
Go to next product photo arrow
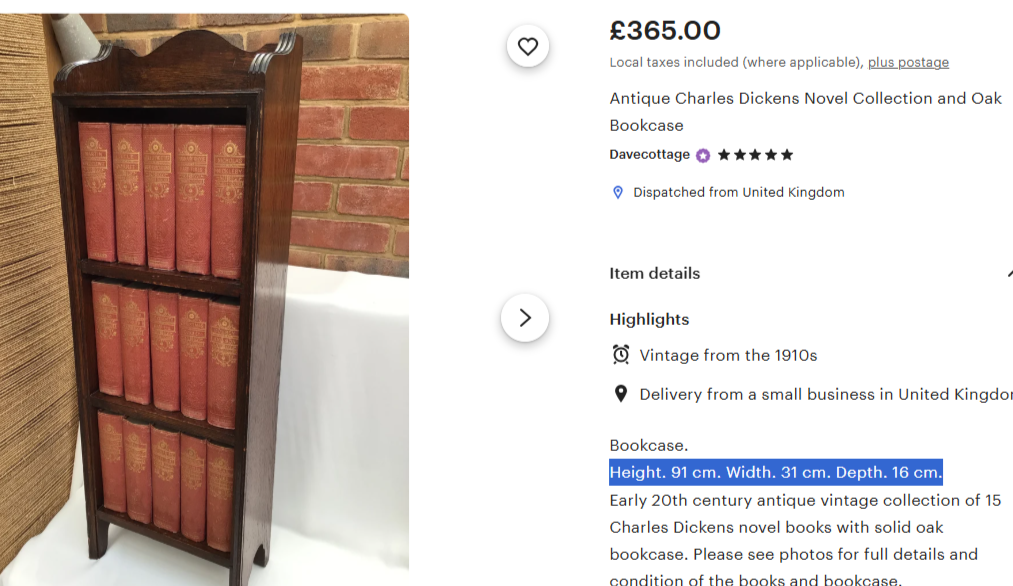tap(525, 318)
